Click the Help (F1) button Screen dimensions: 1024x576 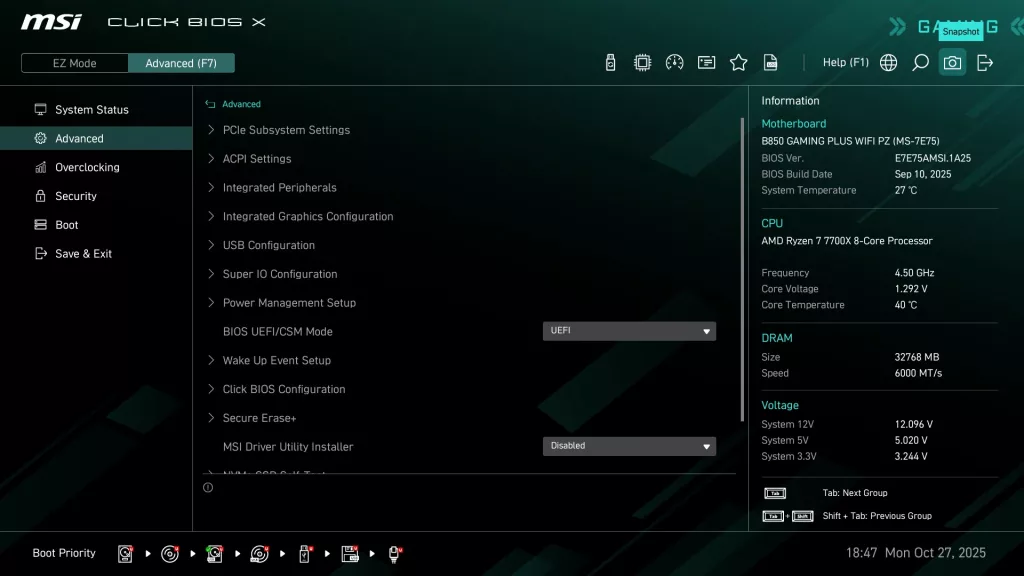click(x=845, y=62)
